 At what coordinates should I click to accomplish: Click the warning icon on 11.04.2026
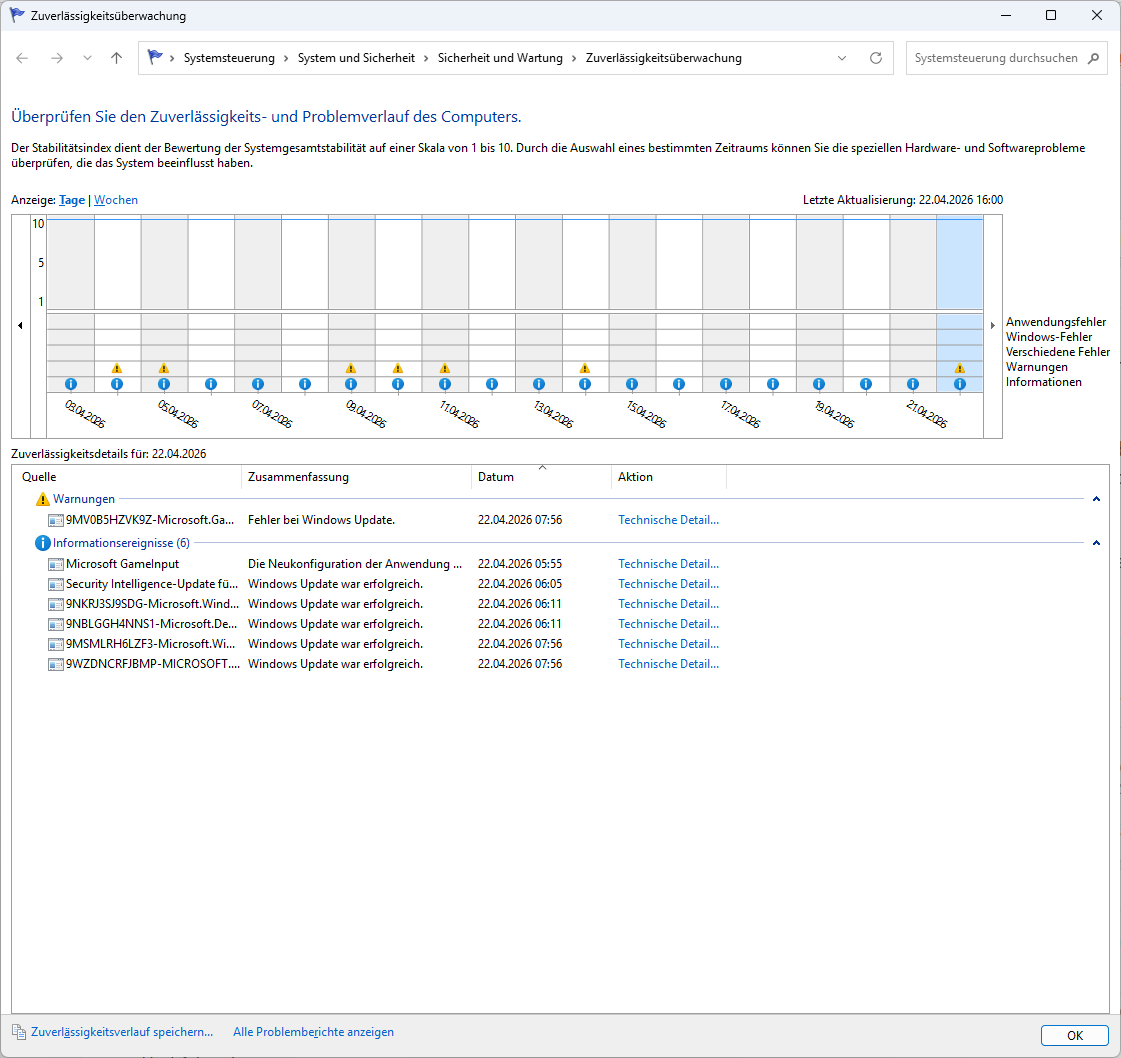coord(445,368)
